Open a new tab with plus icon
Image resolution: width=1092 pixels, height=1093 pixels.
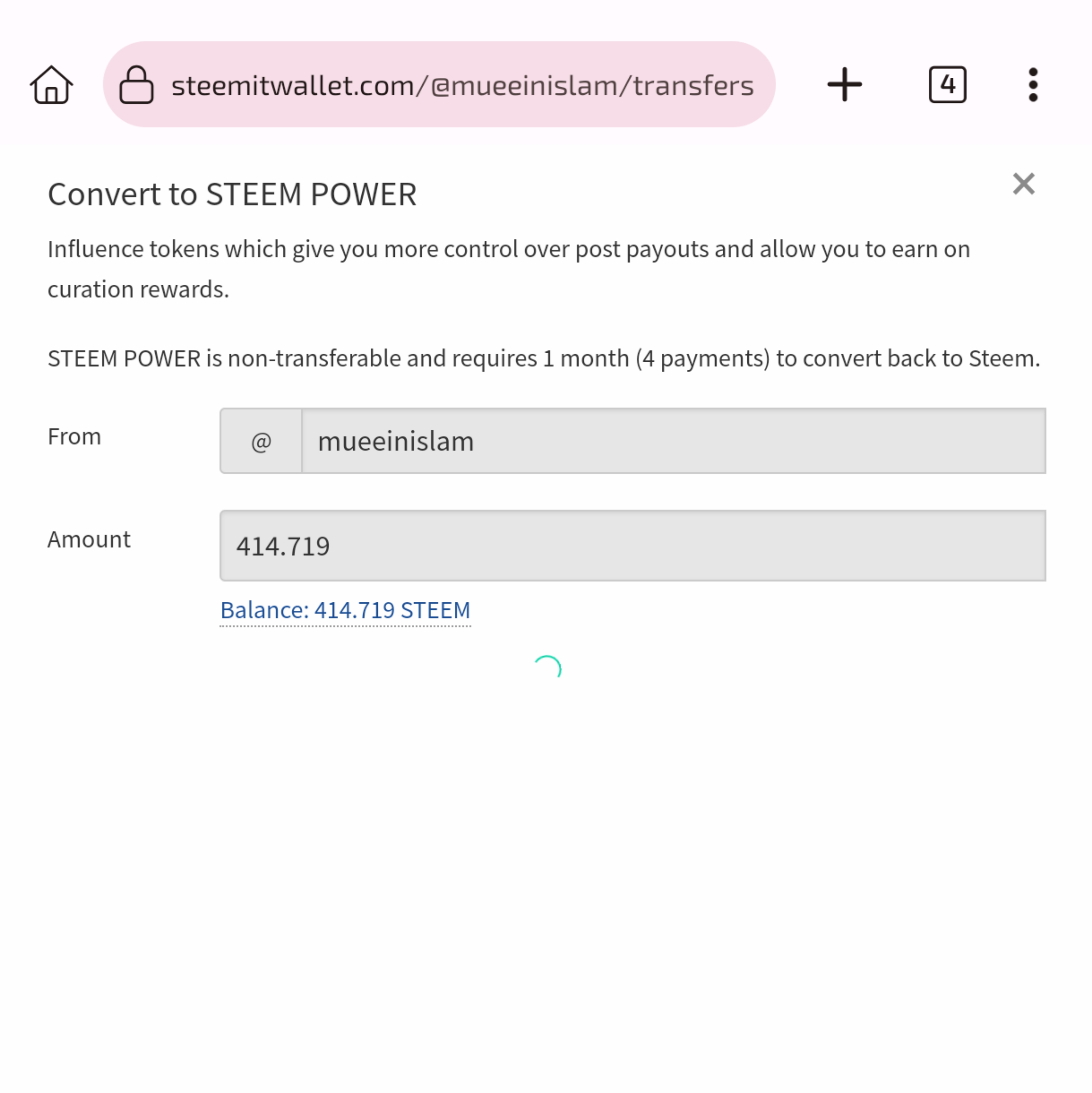click(844, 85)
